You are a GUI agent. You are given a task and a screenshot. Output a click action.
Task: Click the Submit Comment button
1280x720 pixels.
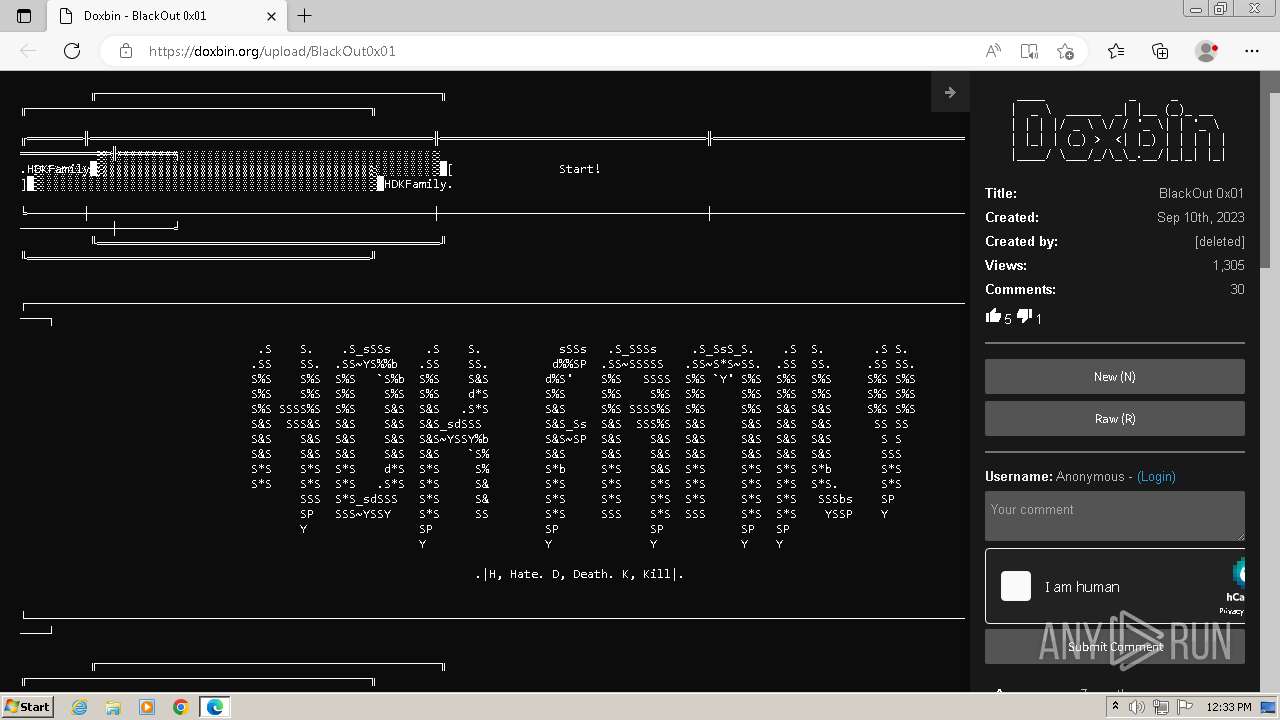click(x=1115, y=647)
